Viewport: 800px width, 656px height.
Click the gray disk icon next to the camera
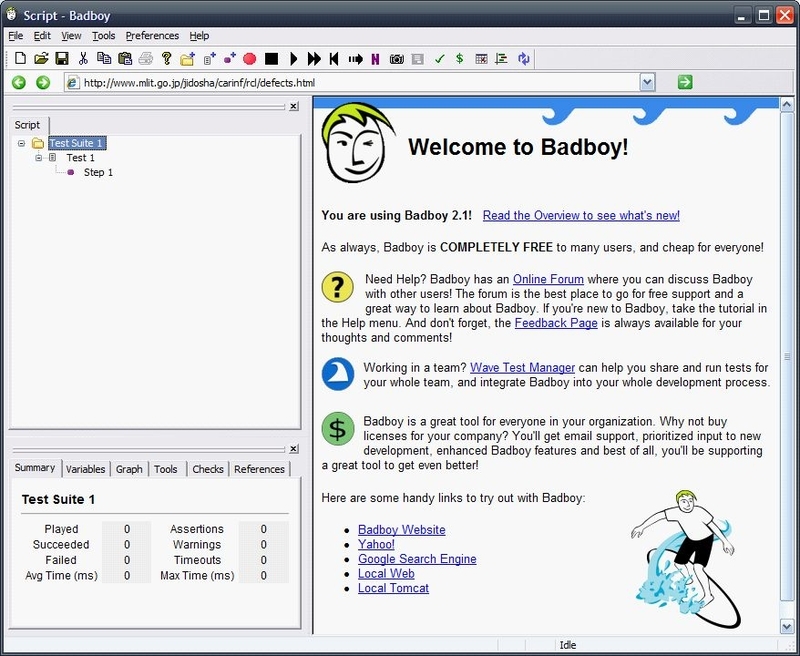(417, 59)
